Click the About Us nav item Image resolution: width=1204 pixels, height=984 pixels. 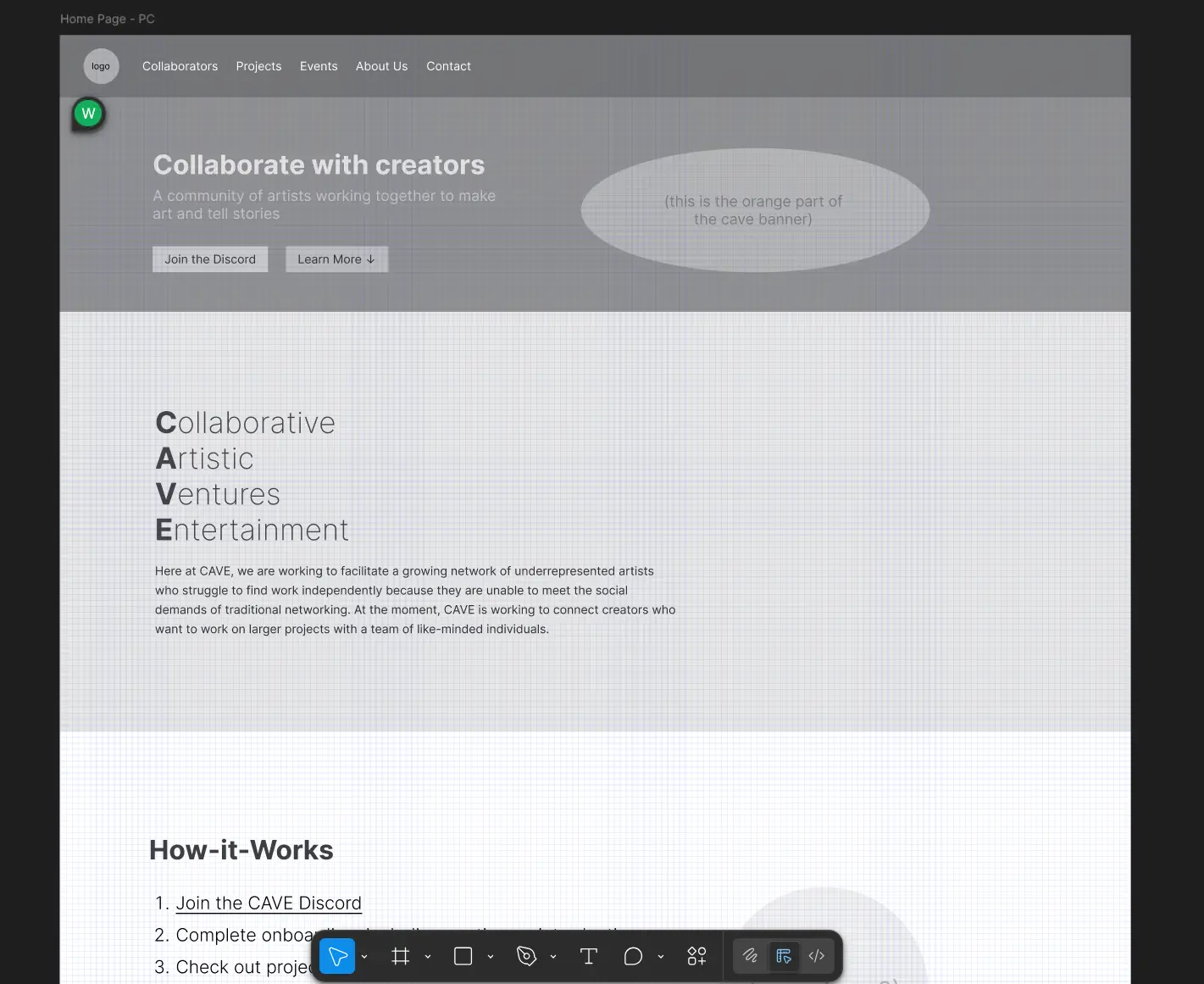coord(381,66)
